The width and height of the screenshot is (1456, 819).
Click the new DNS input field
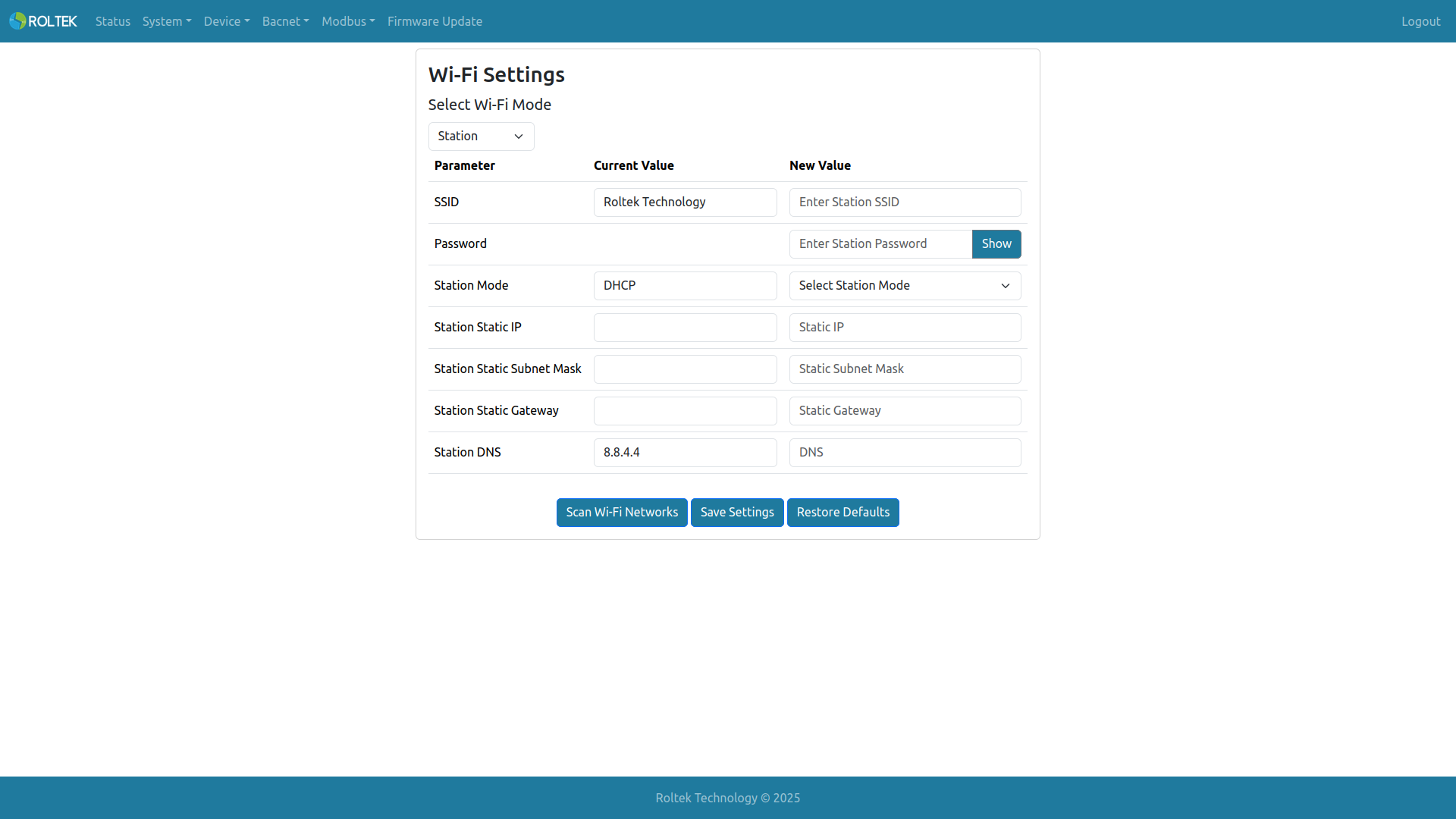[x=905, y=453]
